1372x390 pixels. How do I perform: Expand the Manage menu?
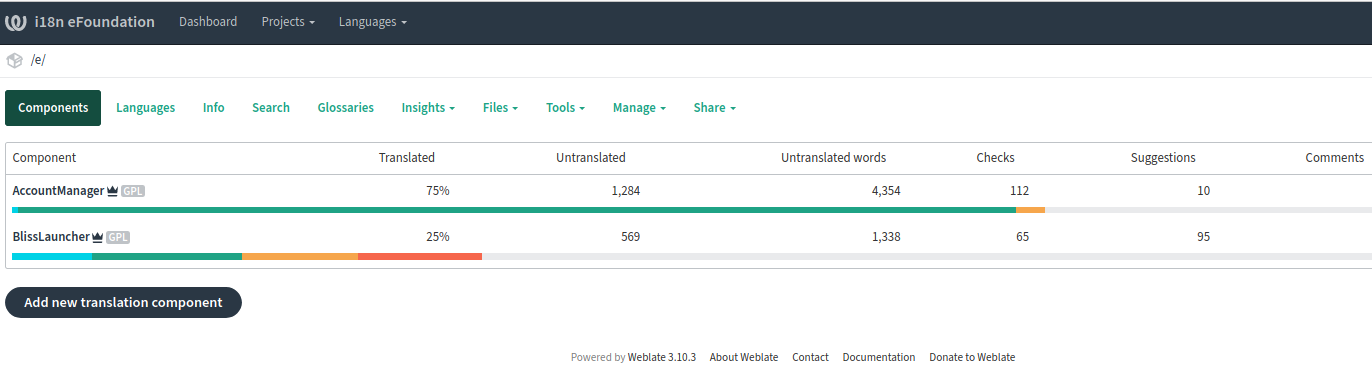coord(639,108)
